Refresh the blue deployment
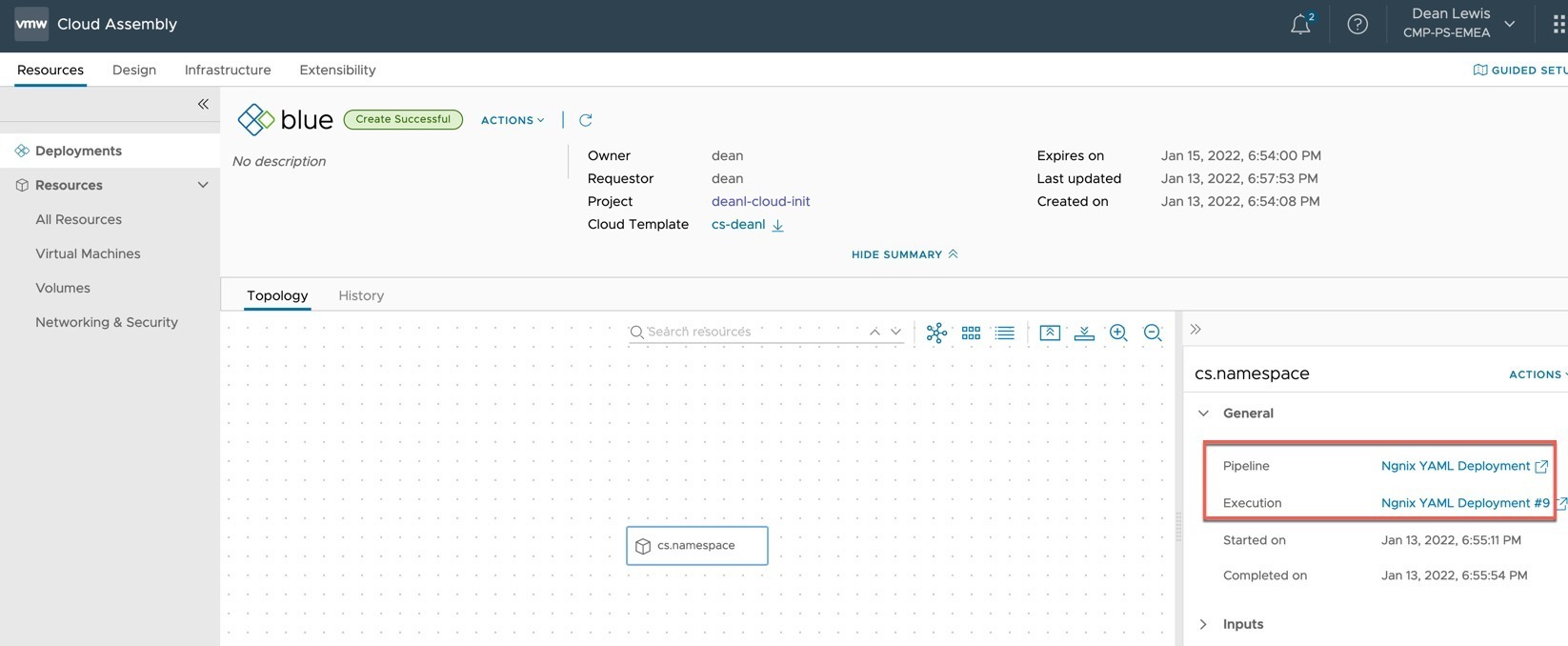 click(586, 120)
